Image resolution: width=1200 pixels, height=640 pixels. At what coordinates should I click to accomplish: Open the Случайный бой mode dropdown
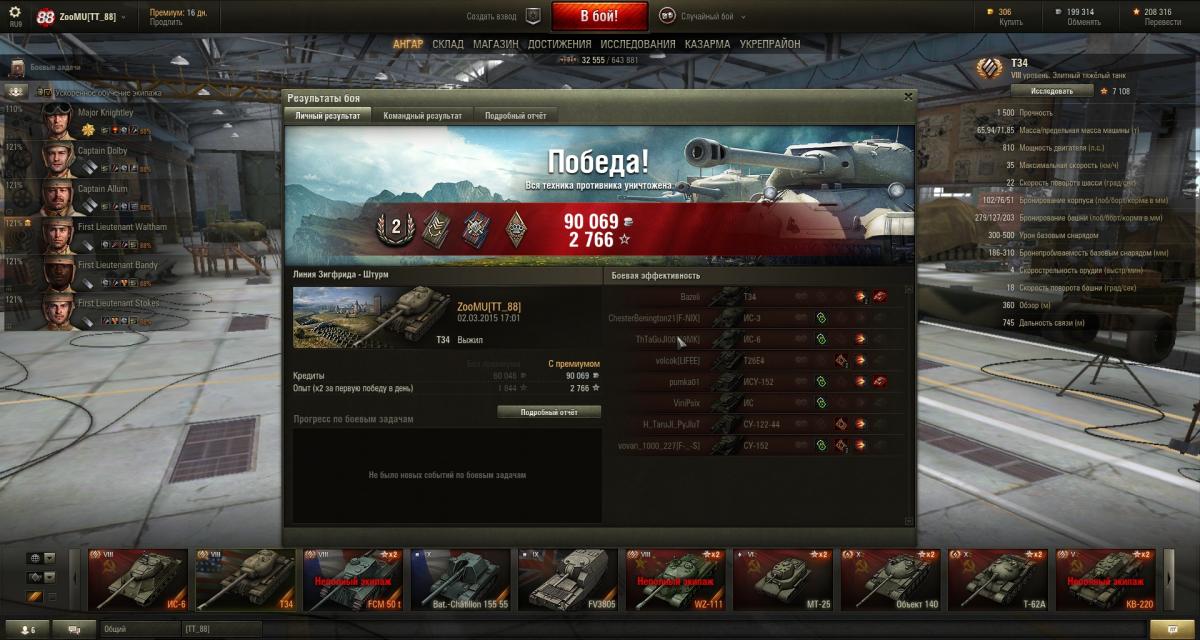coord(742,17)
